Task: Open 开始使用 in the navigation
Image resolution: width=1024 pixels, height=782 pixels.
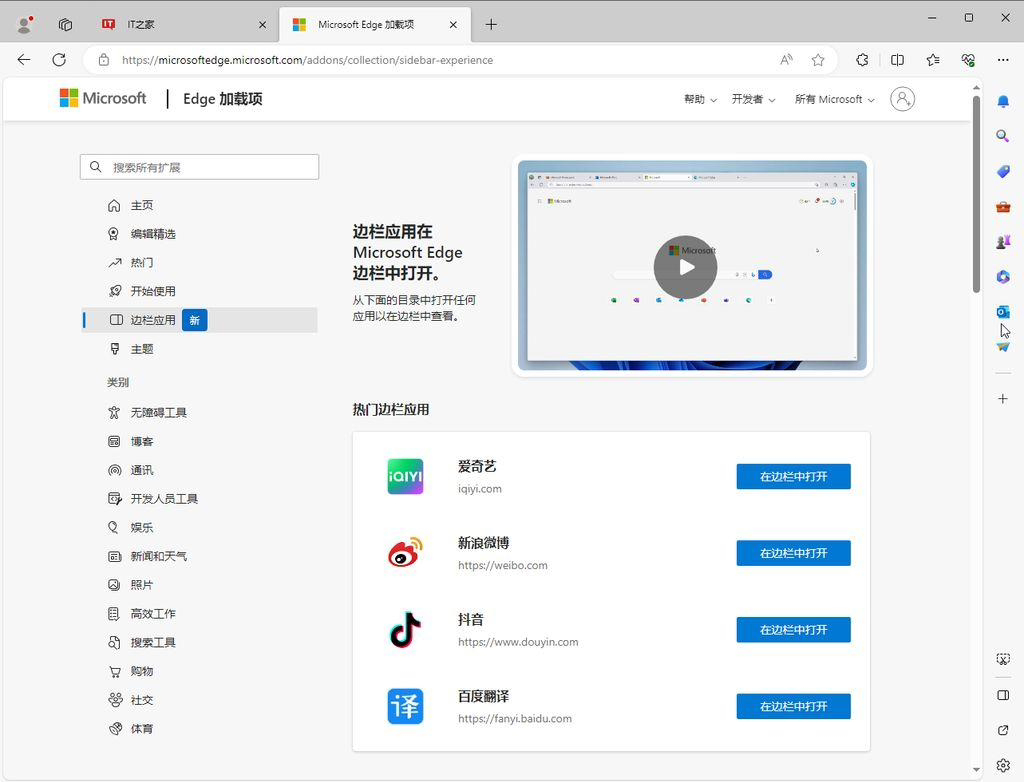Action: pyautogui.click(x=200, y=291)
